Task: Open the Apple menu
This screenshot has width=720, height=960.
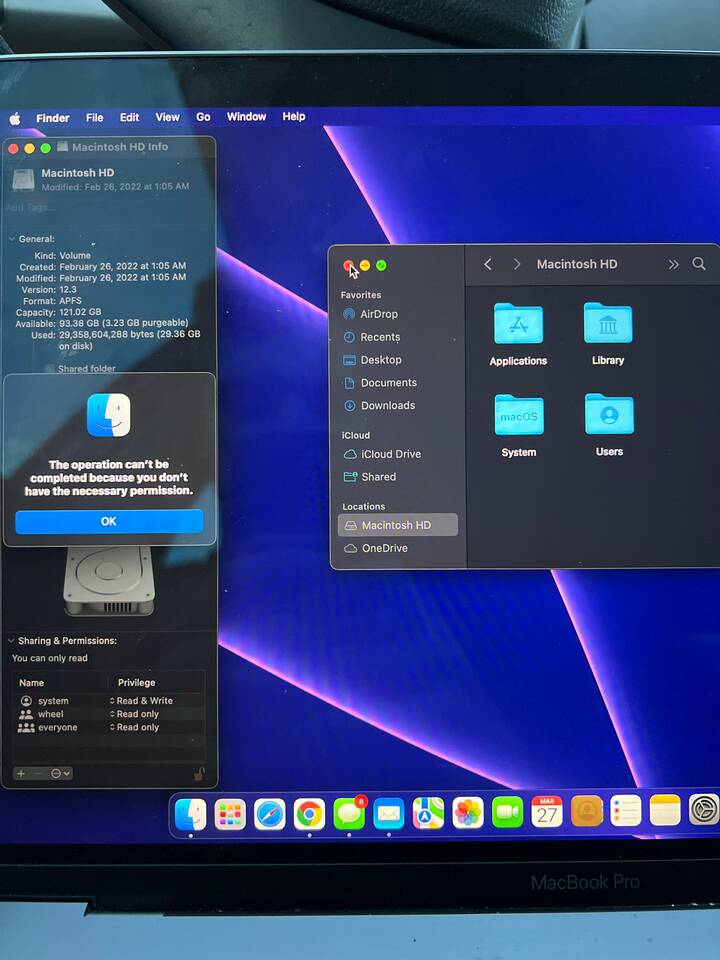Action: 15,119
